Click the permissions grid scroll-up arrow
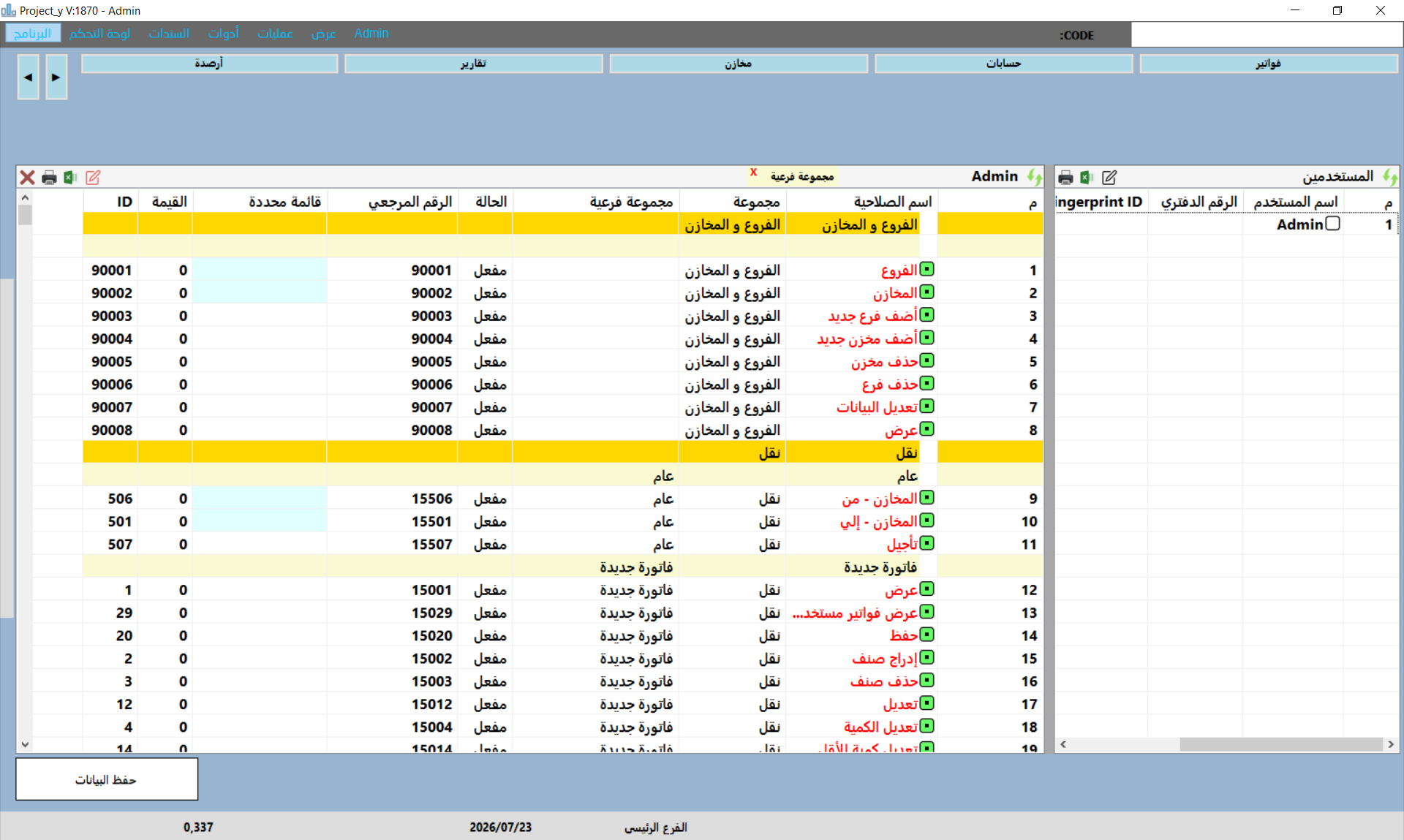The width and height of the screenshot is (1404, 840). [x=25, y=197]
